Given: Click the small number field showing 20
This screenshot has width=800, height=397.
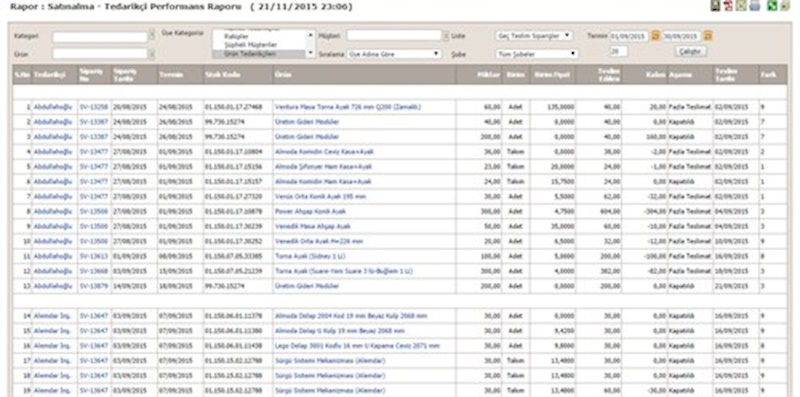Looking at the screenshot, I should [x=618, y=52].
